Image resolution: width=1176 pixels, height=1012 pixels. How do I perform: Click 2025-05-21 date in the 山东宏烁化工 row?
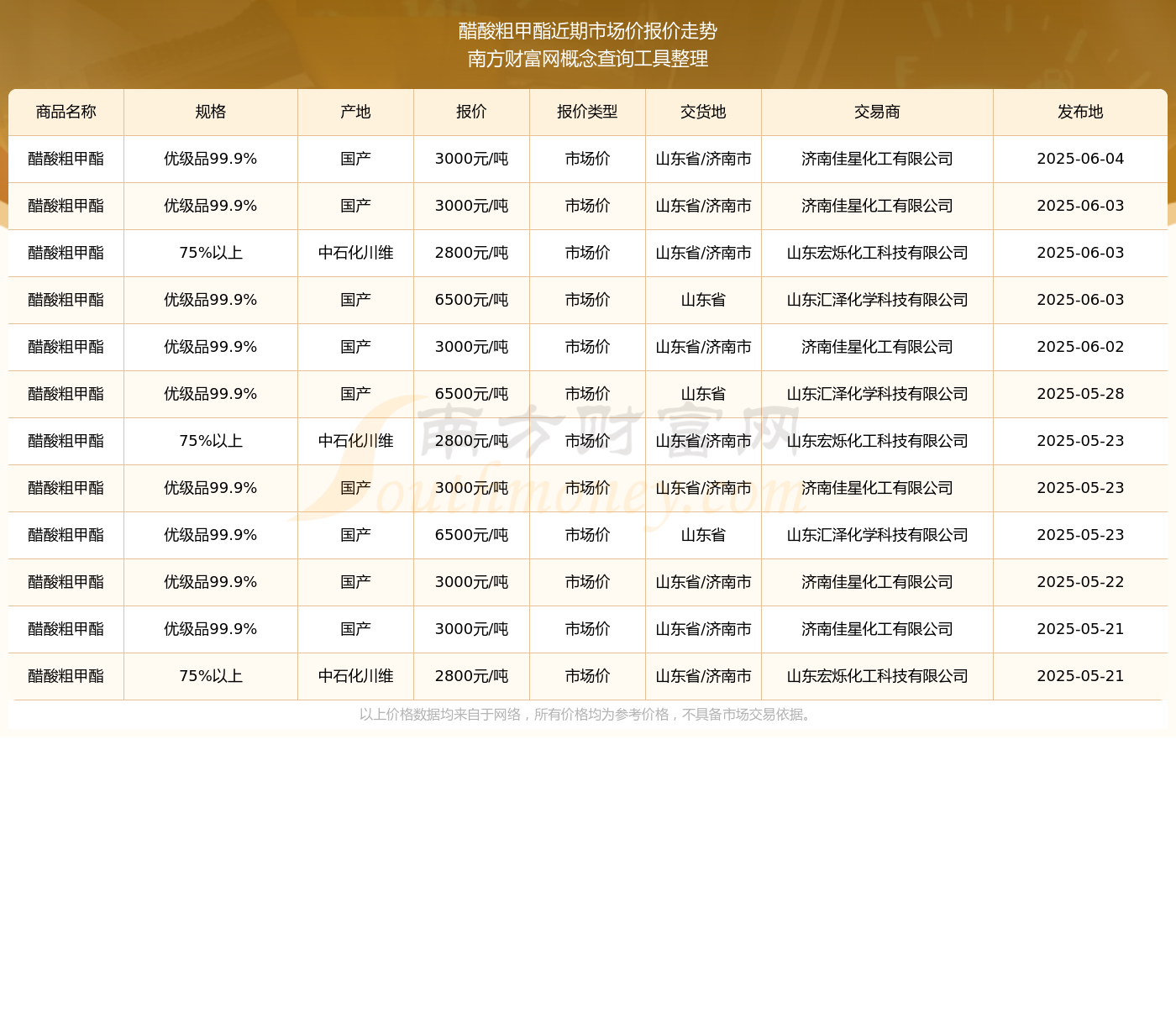[1081, 676]
